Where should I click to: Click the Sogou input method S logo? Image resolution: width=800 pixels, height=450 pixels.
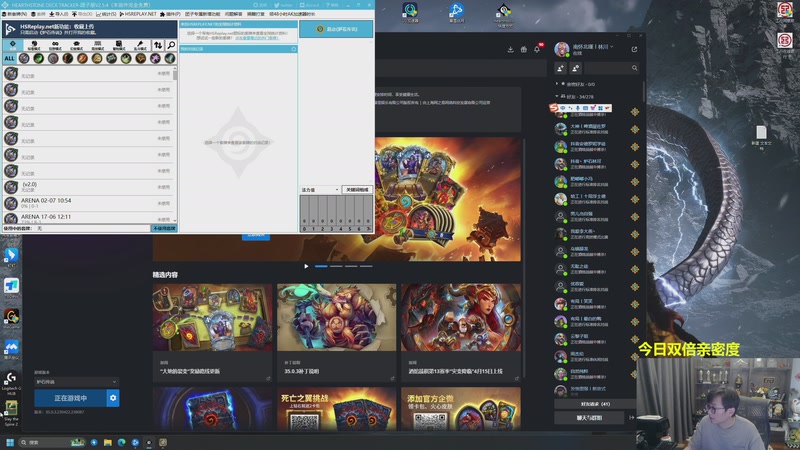tap(554, 108)
